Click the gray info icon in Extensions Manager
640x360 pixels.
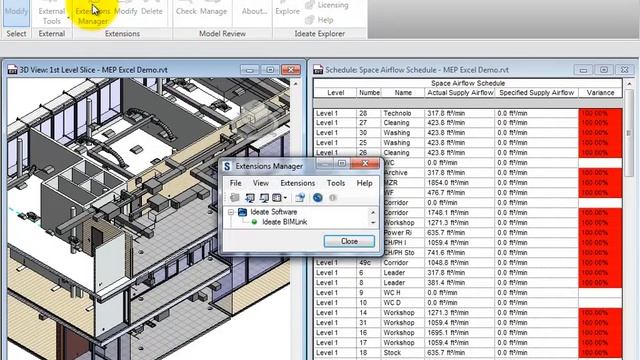[332, 198]
